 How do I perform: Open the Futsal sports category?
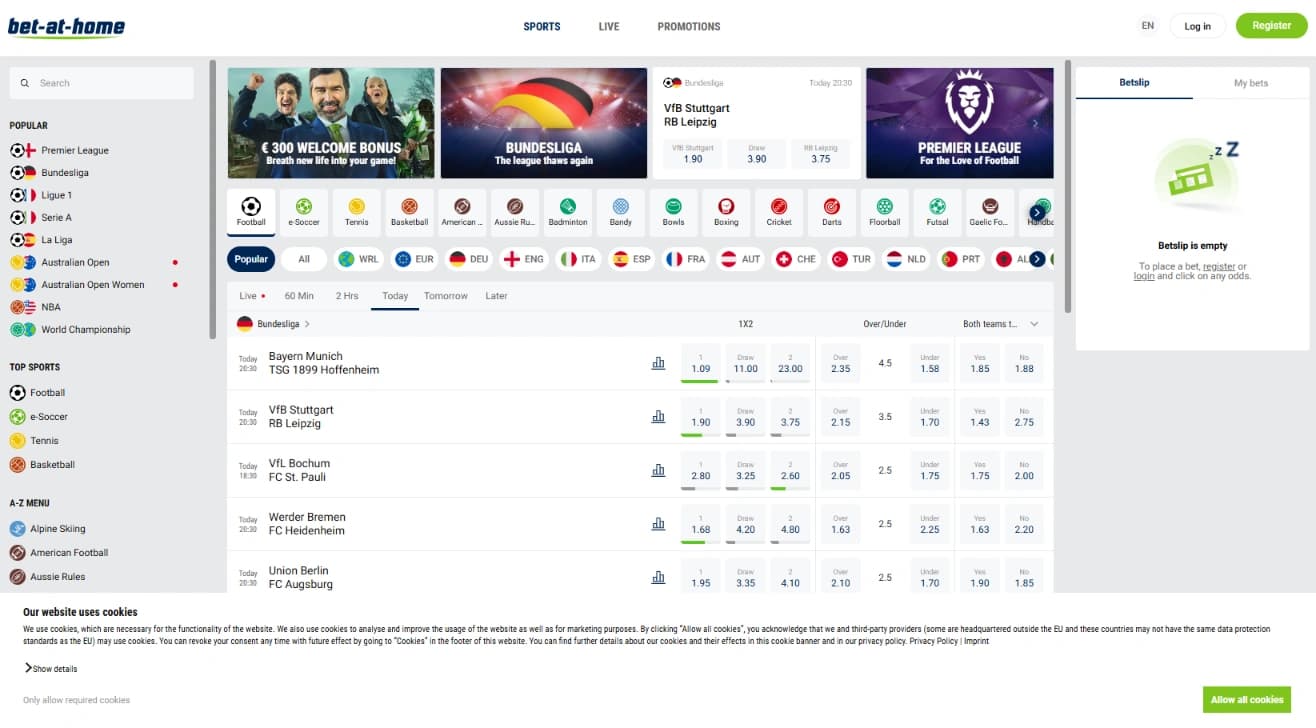(936, 211)
